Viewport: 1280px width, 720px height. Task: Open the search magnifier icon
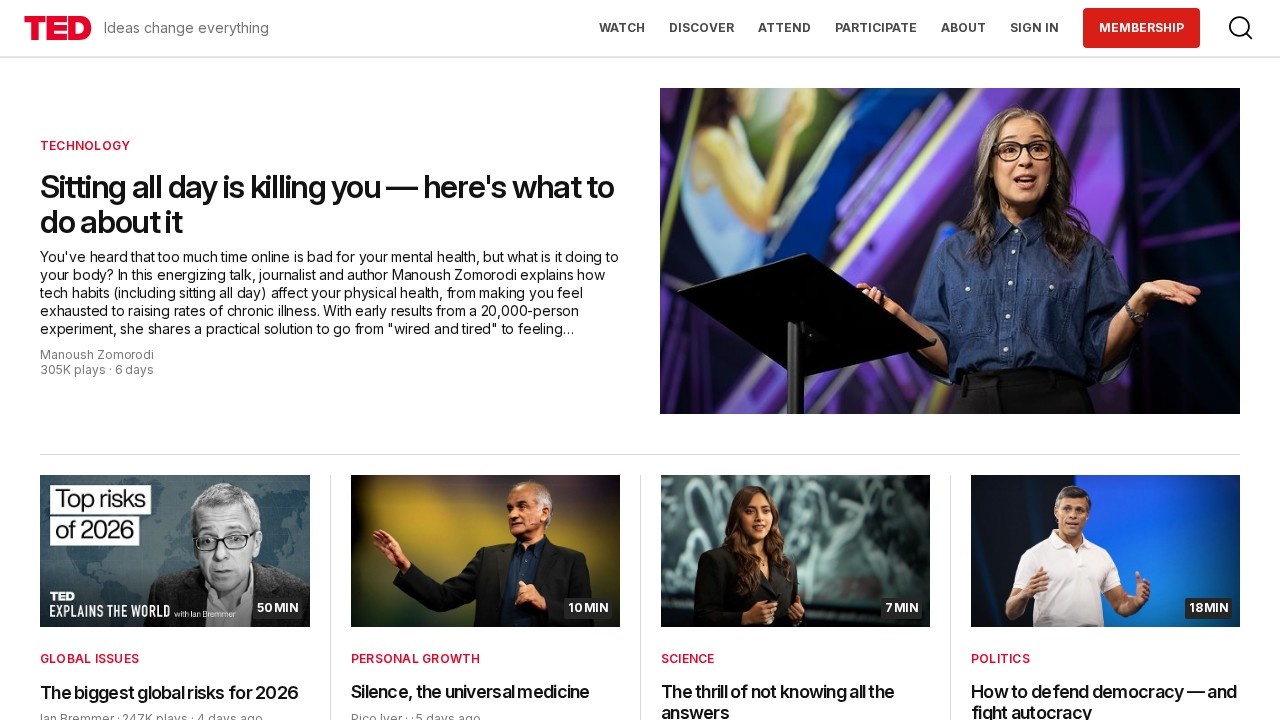pos(1240,28)
